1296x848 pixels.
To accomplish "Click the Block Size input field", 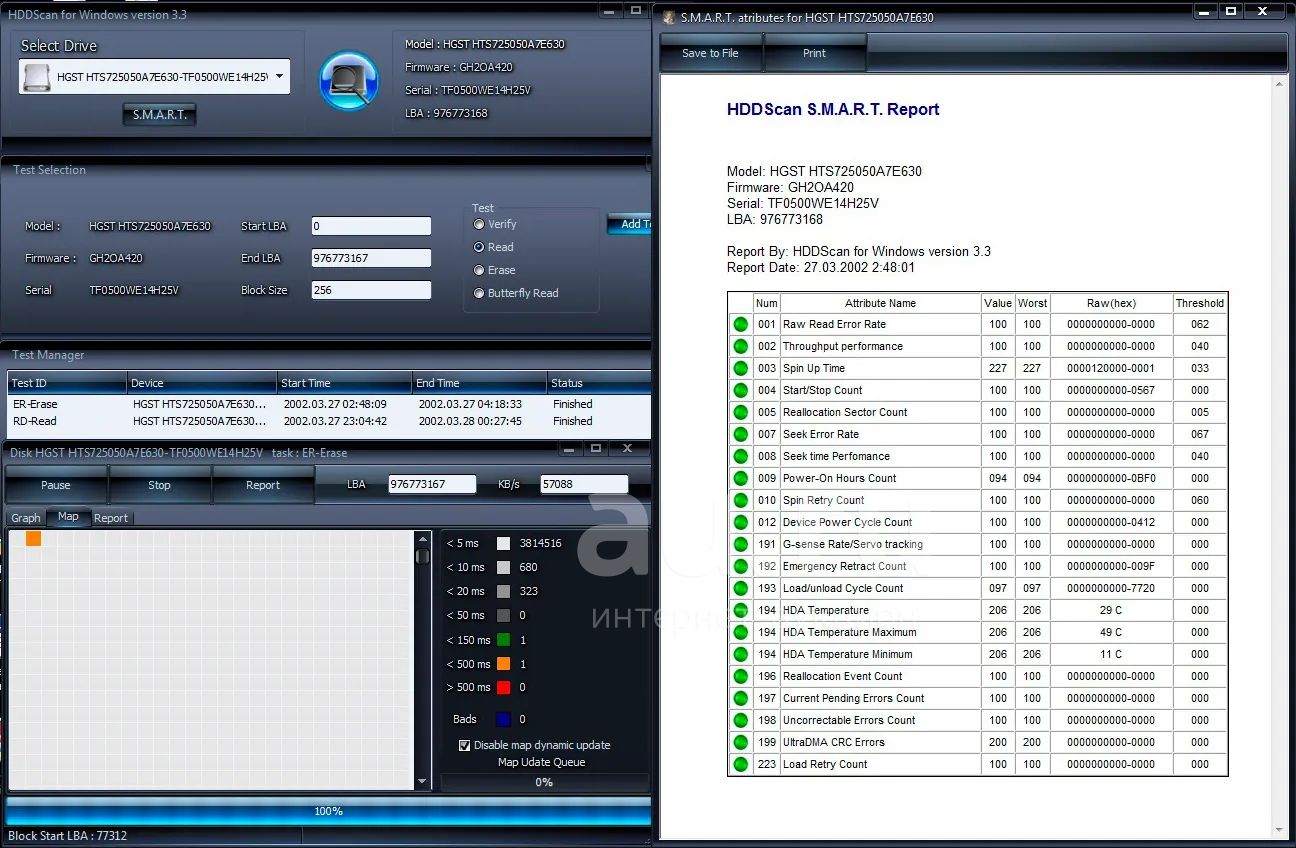I will 371,290.
